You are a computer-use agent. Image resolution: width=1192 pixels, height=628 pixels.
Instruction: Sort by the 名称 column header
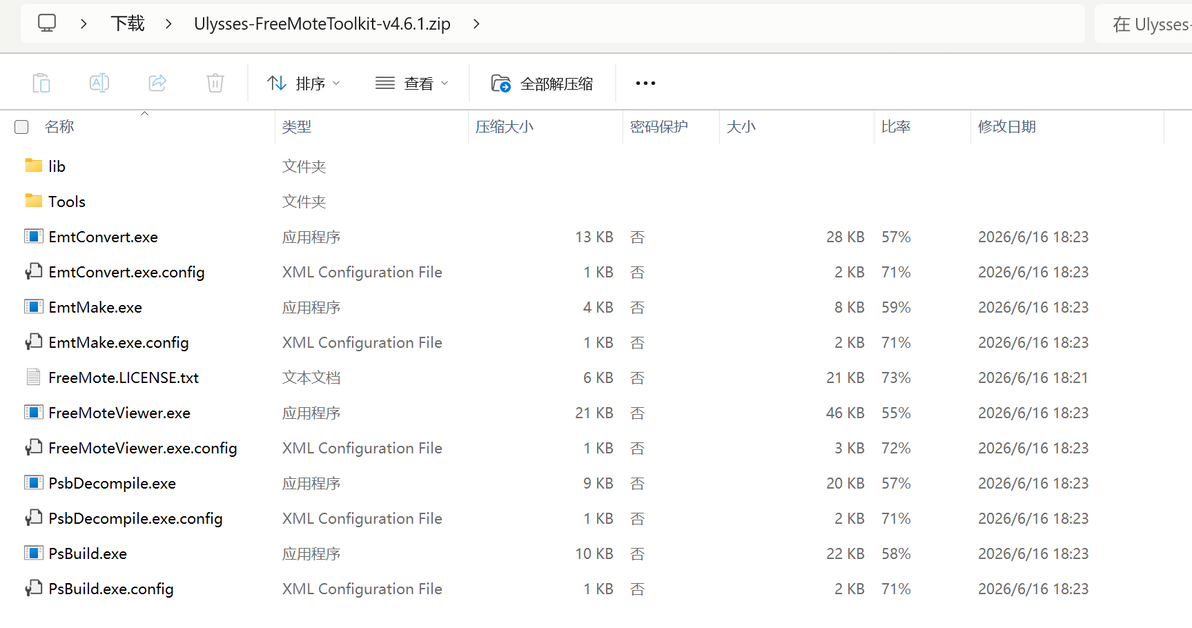(x=59, y=127)
